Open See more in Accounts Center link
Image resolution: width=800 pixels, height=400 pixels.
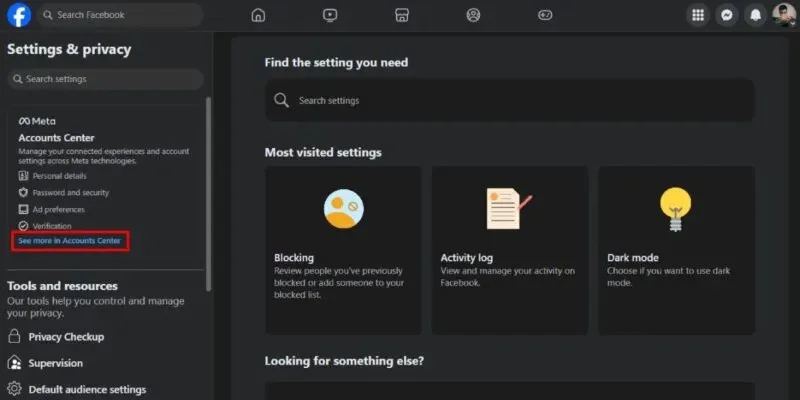click(70, 241)
